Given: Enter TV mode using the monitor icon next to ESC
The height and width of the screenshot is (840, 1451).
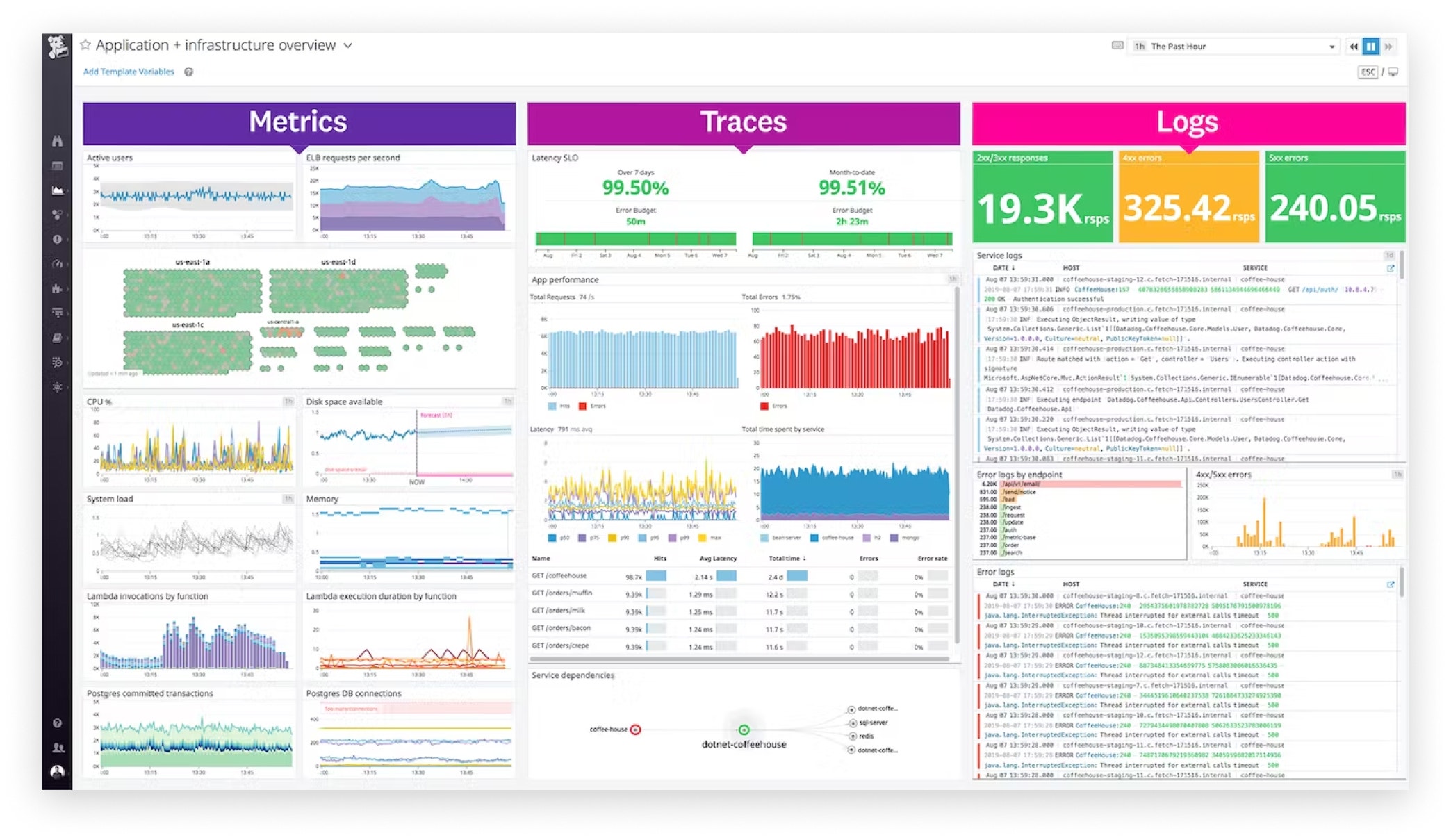Looking at the screenshot, I should click(x=1393, y=72).
